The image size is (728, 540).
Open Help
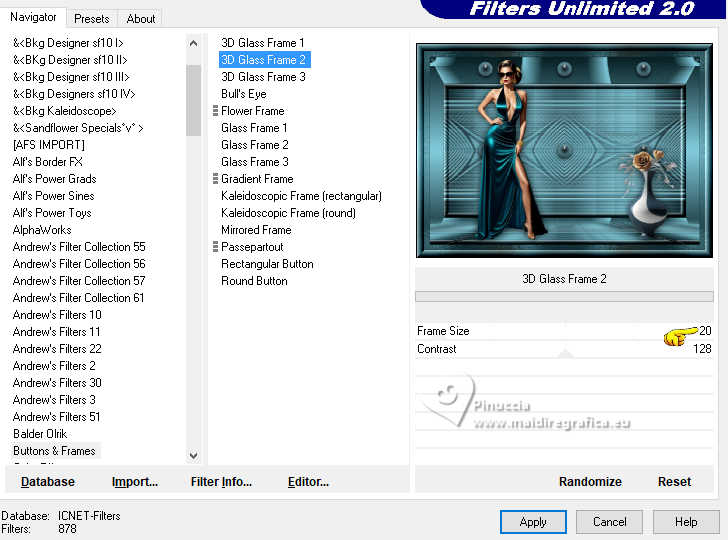click(686, 522)
